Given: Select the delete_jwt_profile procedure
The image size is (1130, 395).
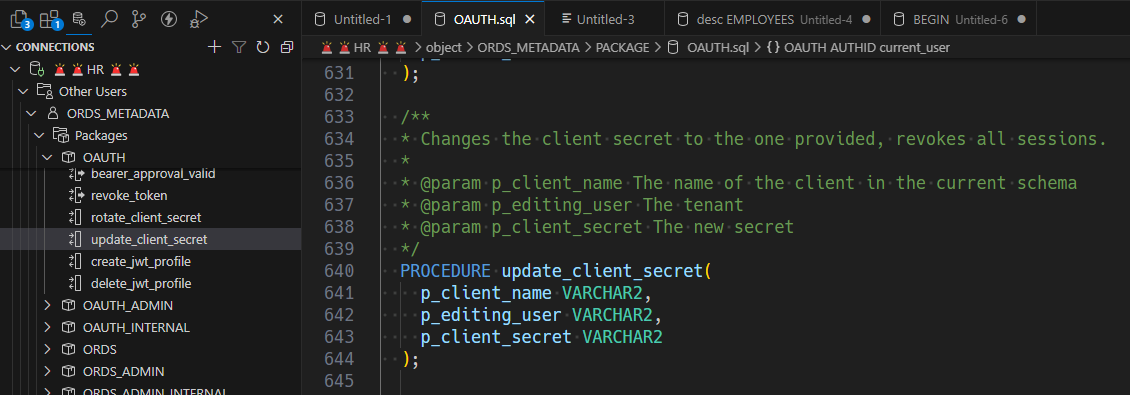Looking at the screenshot, I should pyautogui.click(x=141, y=283).
